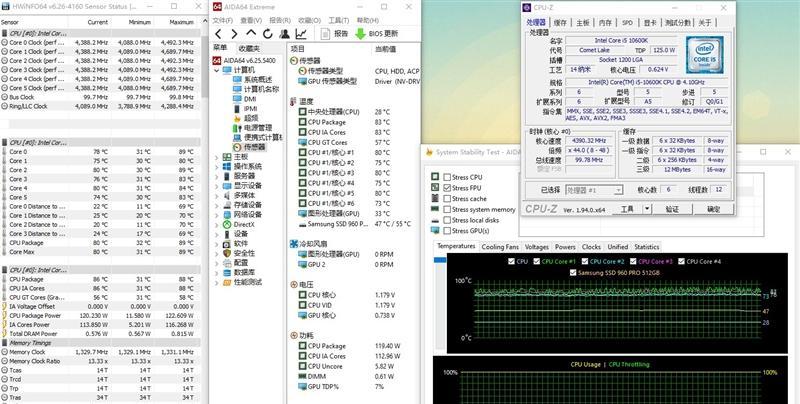Image resolution: width=800 pixels, height=404 pixels.
Task: Enable Stress GPU(s) checkbox
Action: [447, 231]
